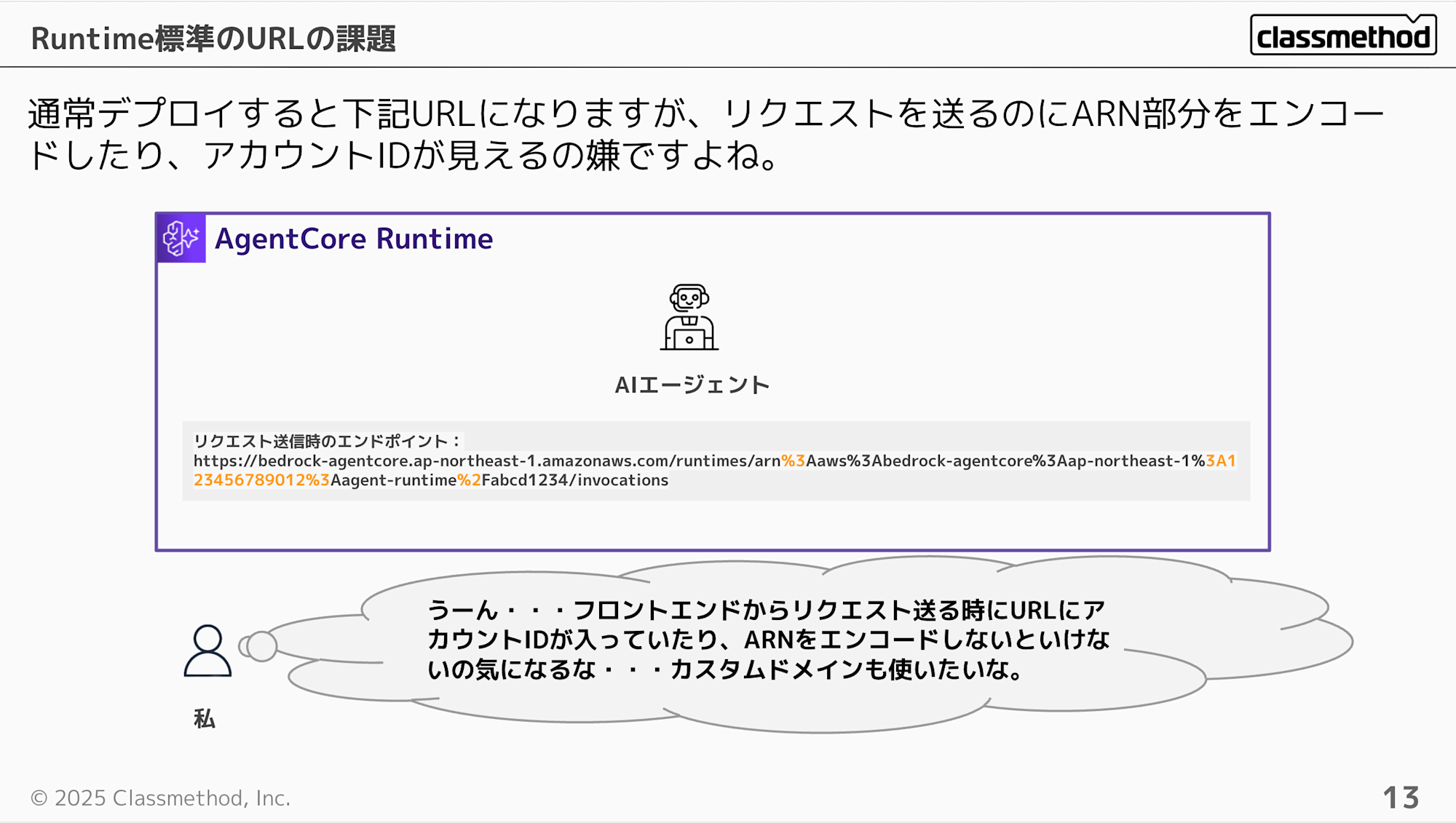Click the classmethod logo
This screenshot has height=823, width=1456.
pyautogui.click(x=1342, y=36)
